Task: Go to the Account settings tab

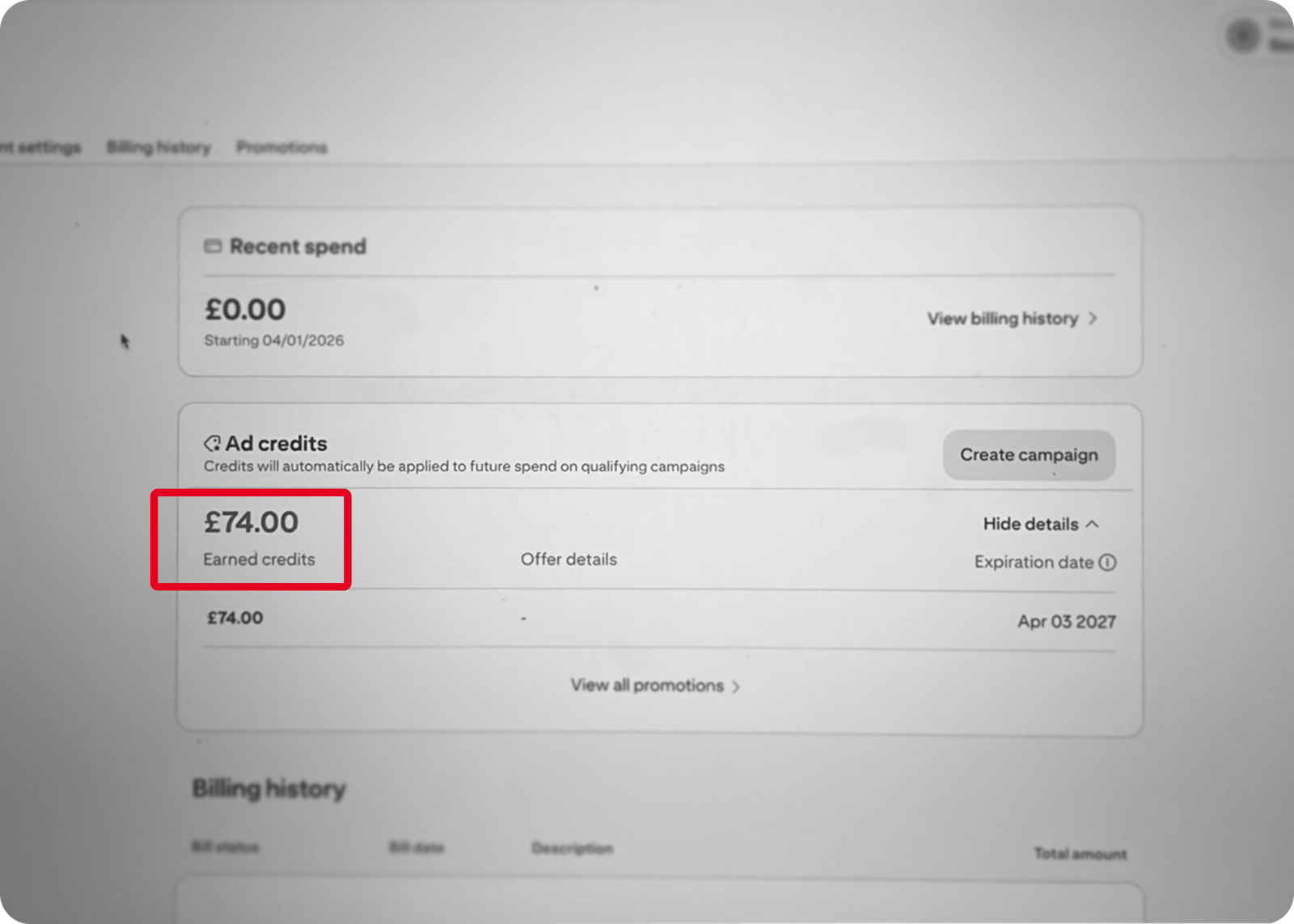Action: (x=40, y=147)
